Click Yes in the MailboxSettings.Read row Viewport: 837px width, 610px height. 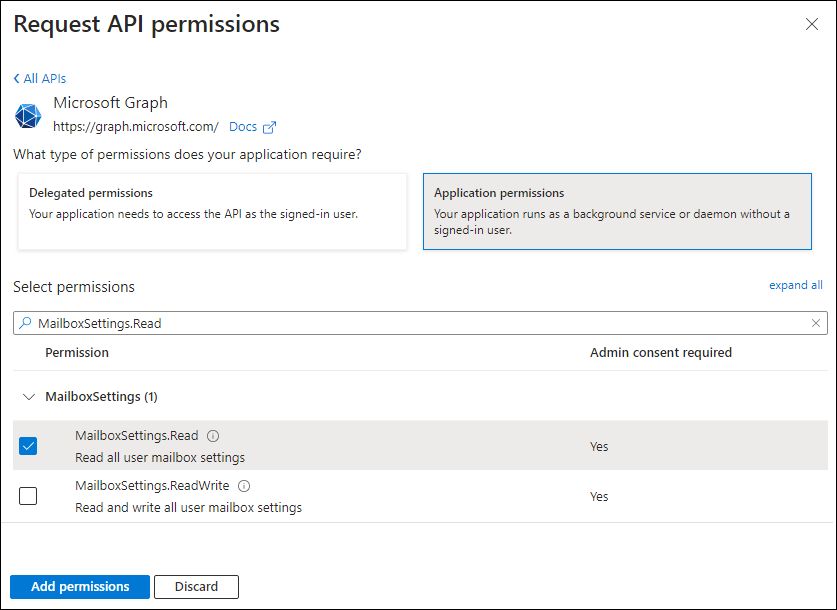599,446
